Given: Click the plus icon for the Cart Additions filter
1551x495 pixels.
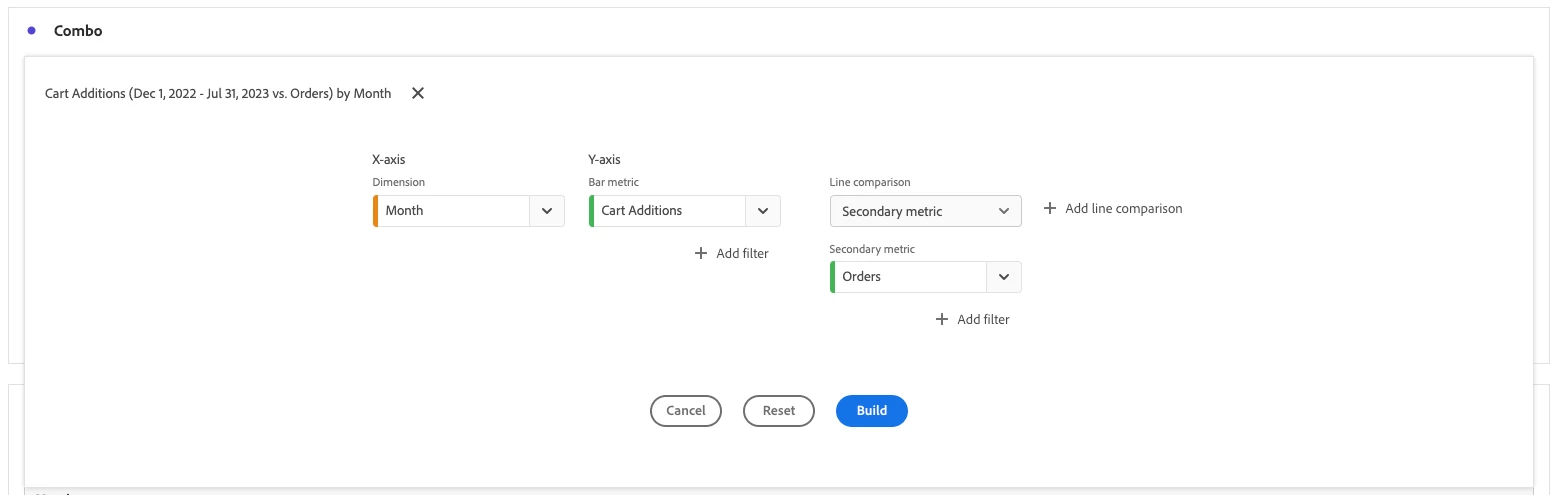Looking at the screenshot, I should click(x=700, y=253).
